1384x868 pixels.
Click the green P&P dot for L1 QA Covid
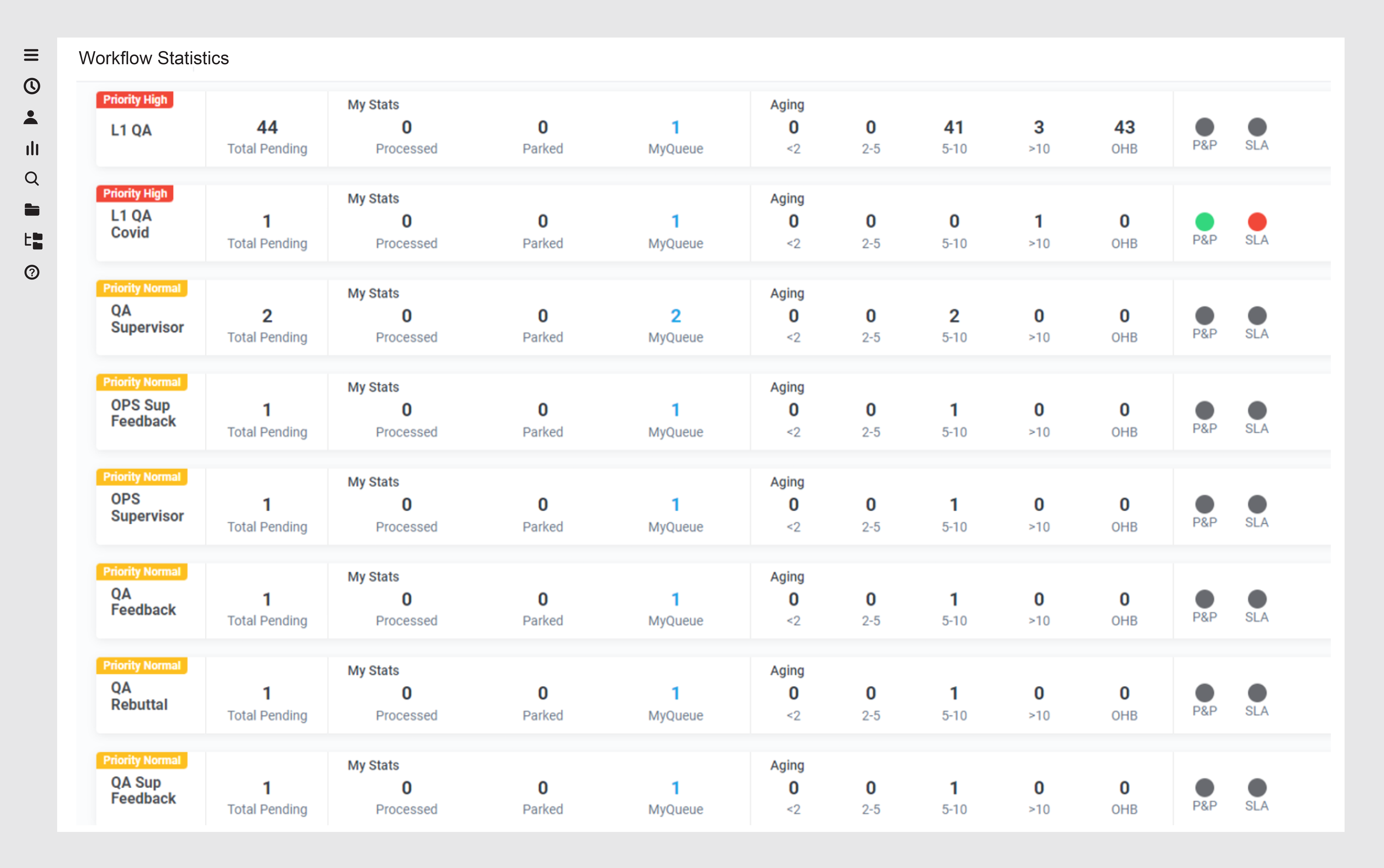(x=1204, y=222)
